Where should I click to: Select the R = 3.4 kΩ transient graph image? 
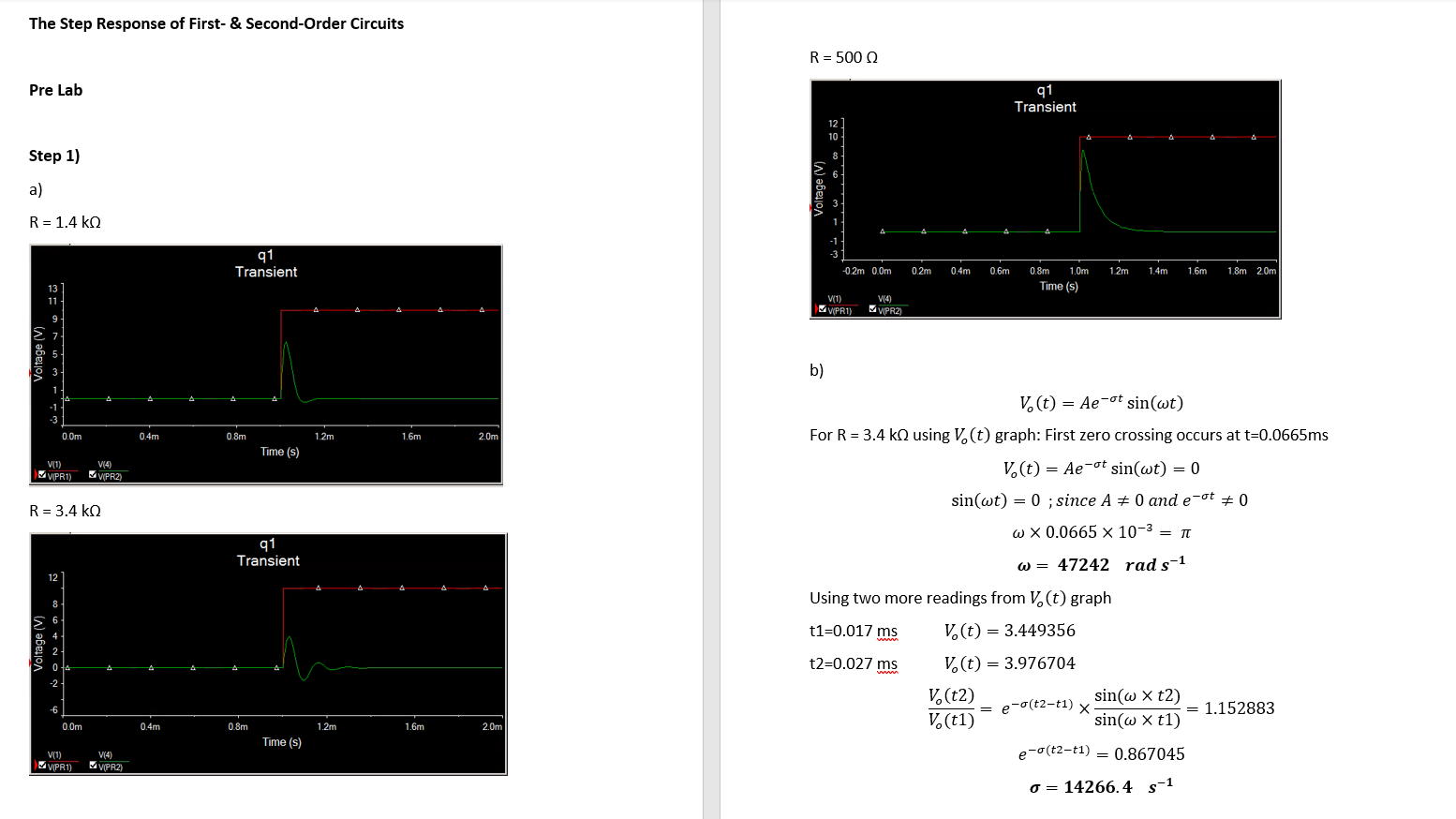coord(268,654)
